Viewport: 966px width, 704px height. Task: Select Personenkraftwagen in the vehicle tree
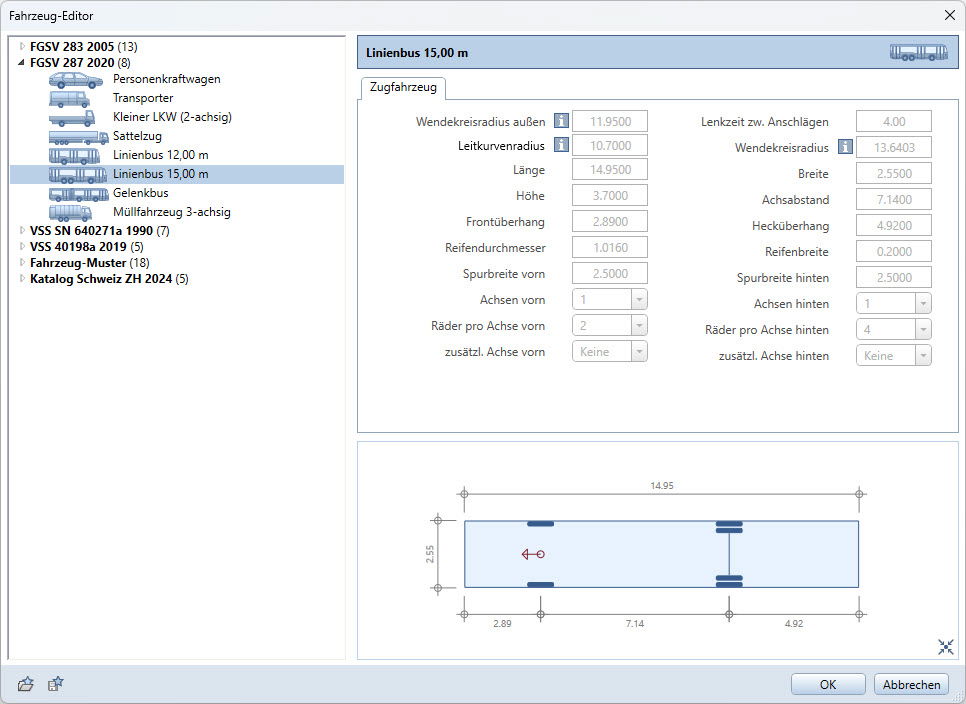(x=166, y=79)
